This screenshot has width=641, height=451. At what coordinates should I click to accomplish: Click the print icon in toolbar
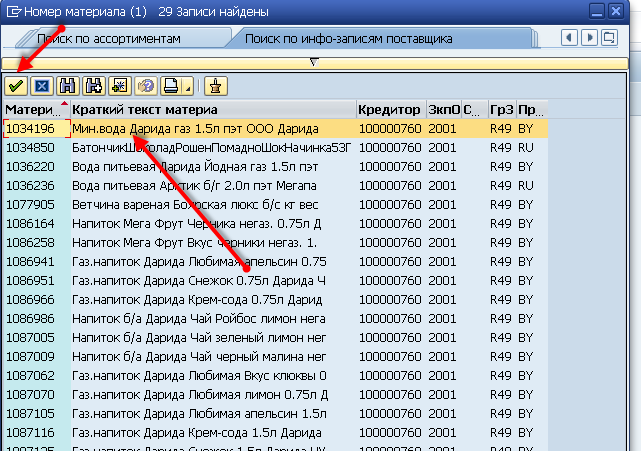tap(171, 86)
